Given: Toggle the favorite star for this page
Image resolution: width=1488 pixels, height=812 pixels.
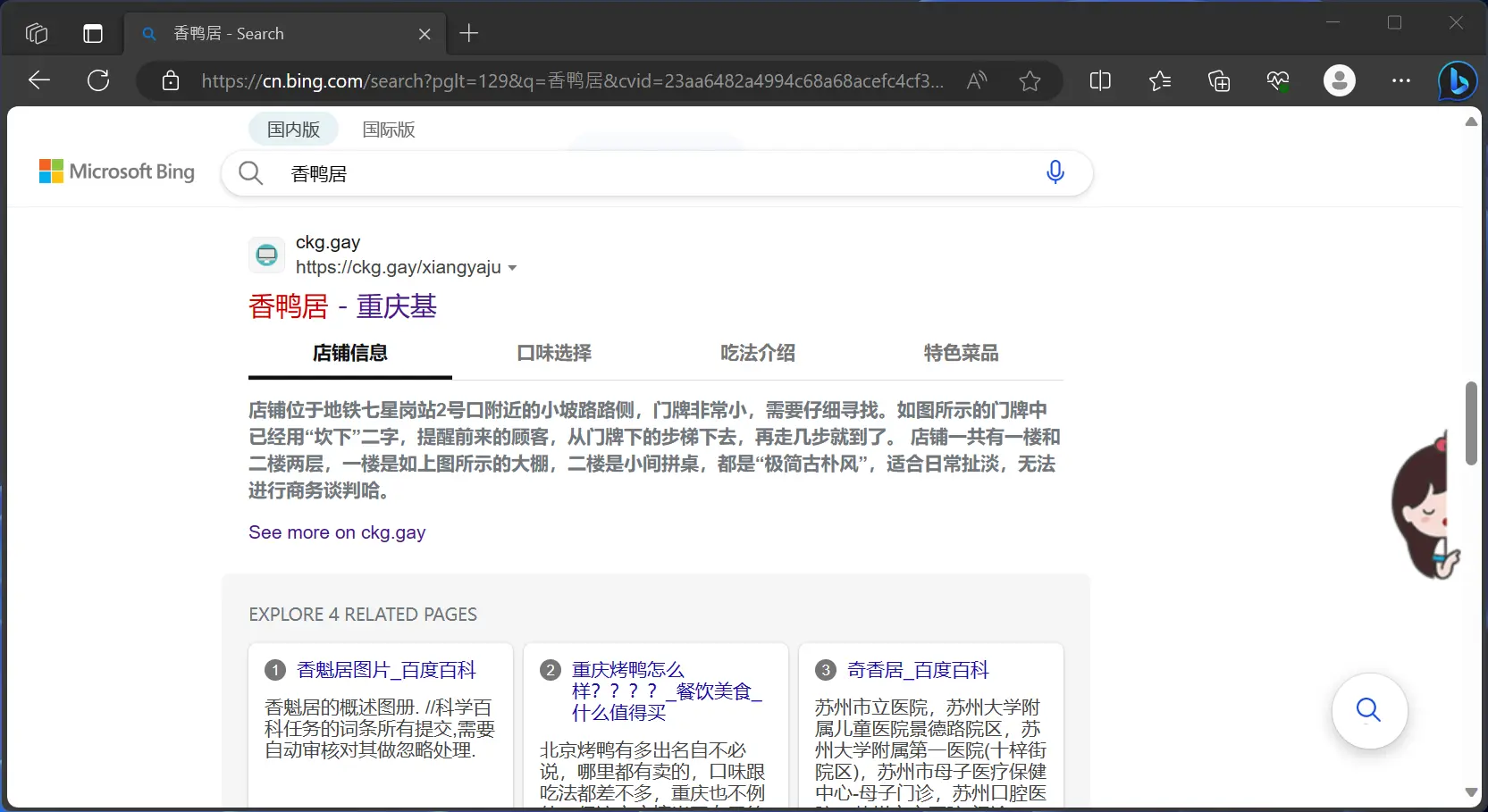Looking at the screenshot, I should pyautogui.click(x=1030, y=80).
